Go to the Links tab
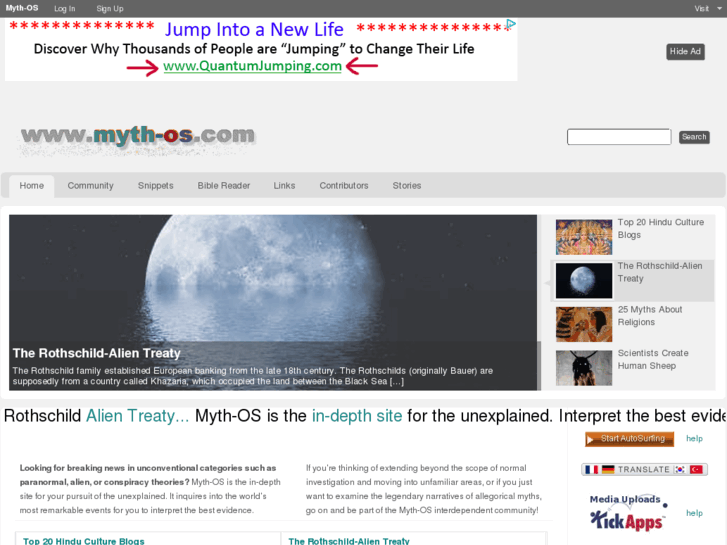The width and height of the screenshot is (727, 545). pos(284,186)
